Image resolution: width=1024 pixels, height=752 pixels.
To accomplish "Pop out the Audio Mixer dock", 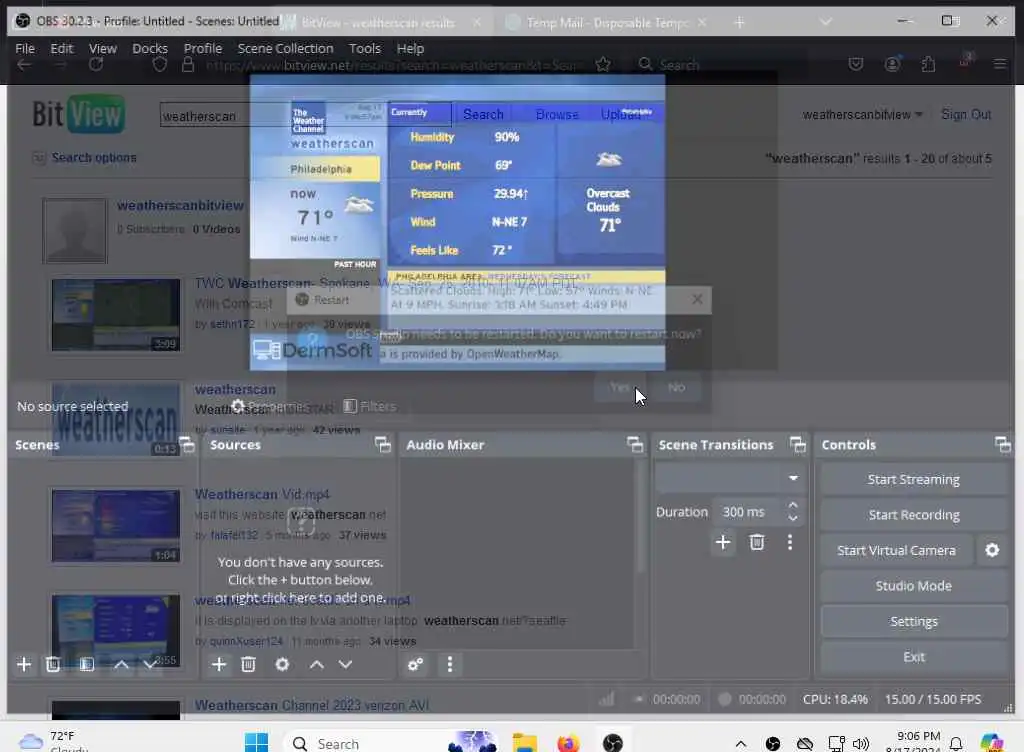I will tap(635, 445).
